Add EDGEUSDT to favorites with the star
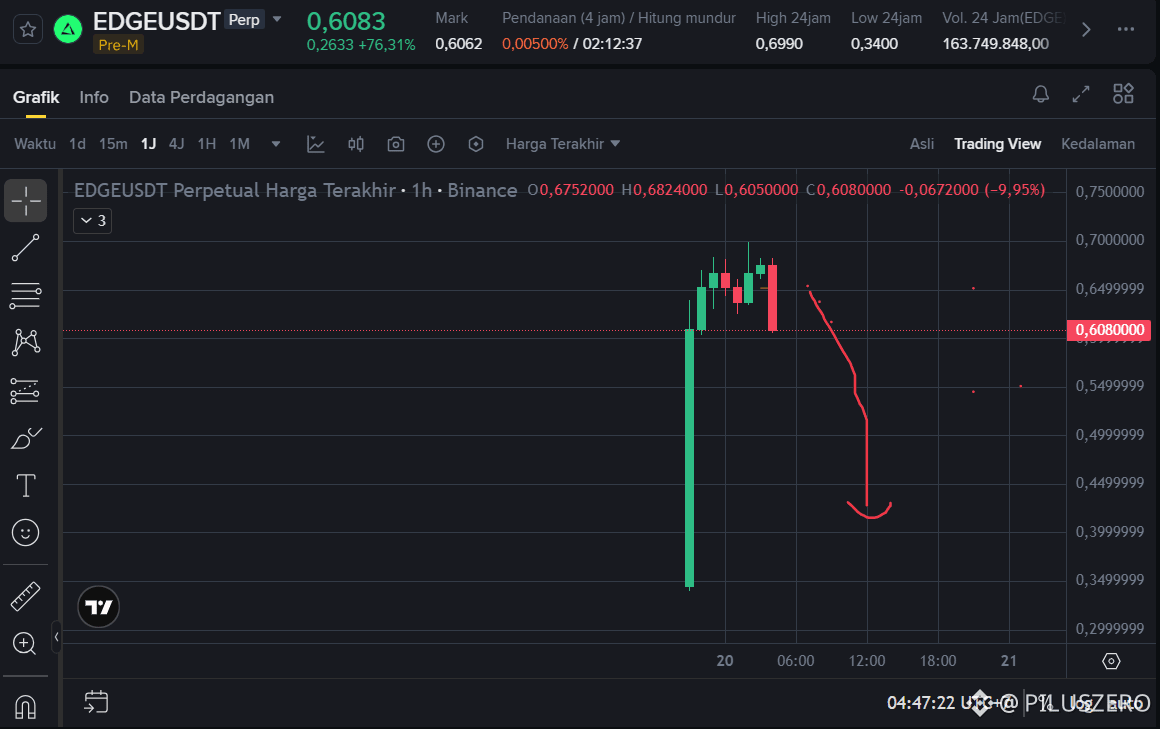This screenshot has width=1160, height=729. tap(28, 30)
